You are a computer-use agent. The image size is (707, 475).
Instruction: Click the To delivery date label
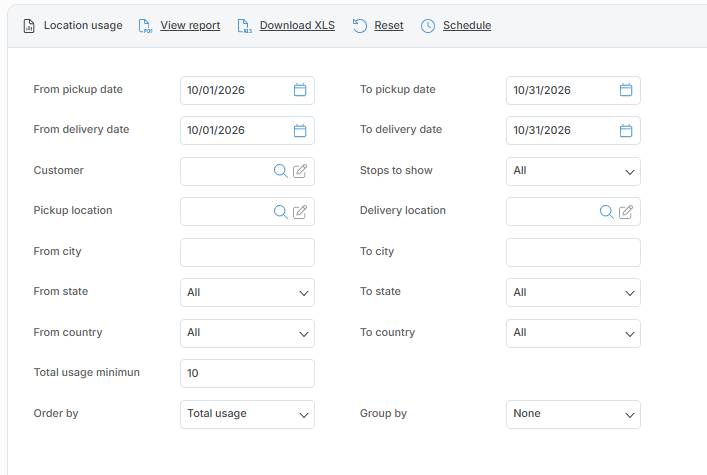coord(401,129)
